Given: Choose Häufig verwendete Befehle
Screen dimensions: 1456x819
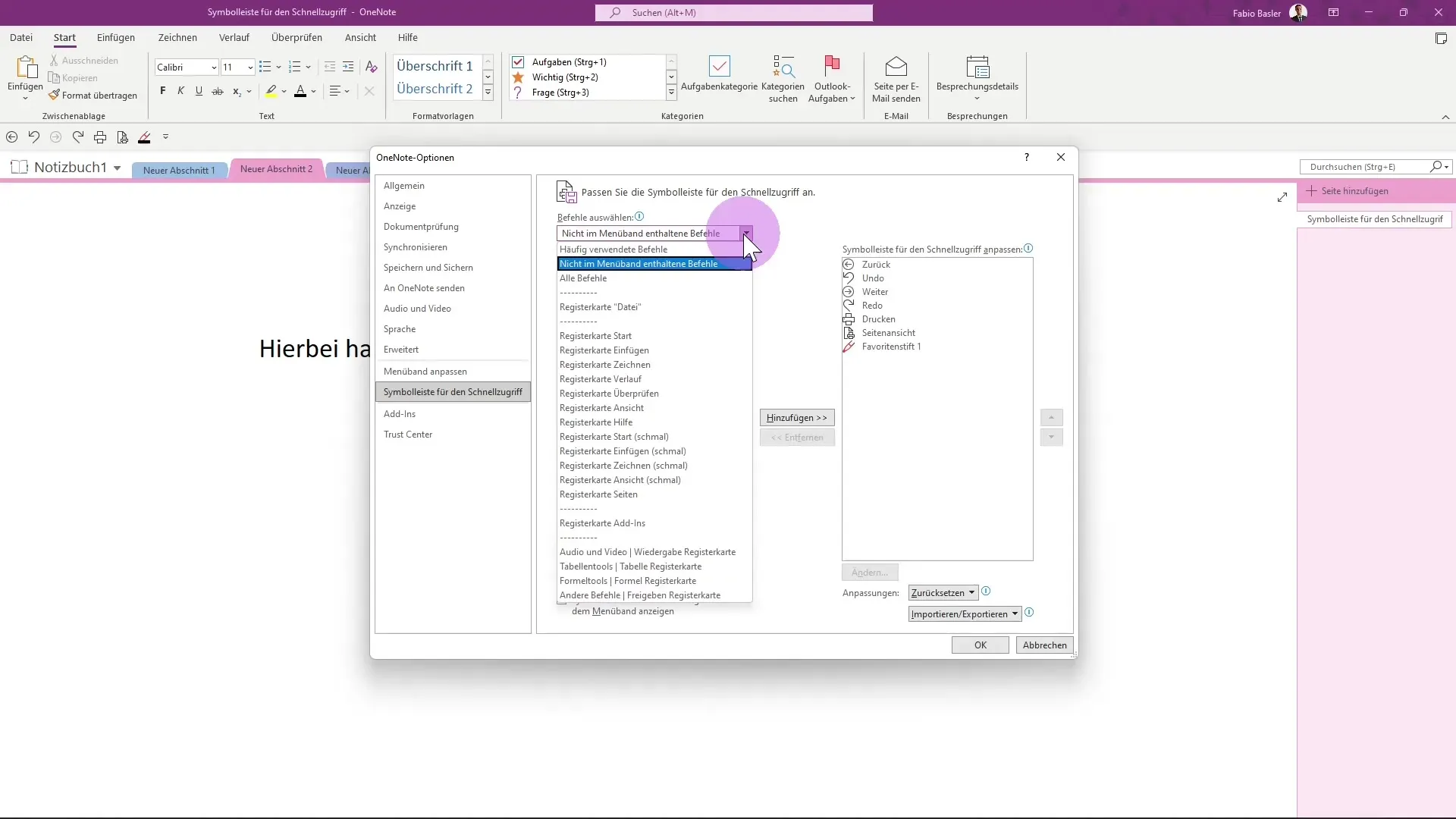Looking at the screenshot, I should (654, 249).
